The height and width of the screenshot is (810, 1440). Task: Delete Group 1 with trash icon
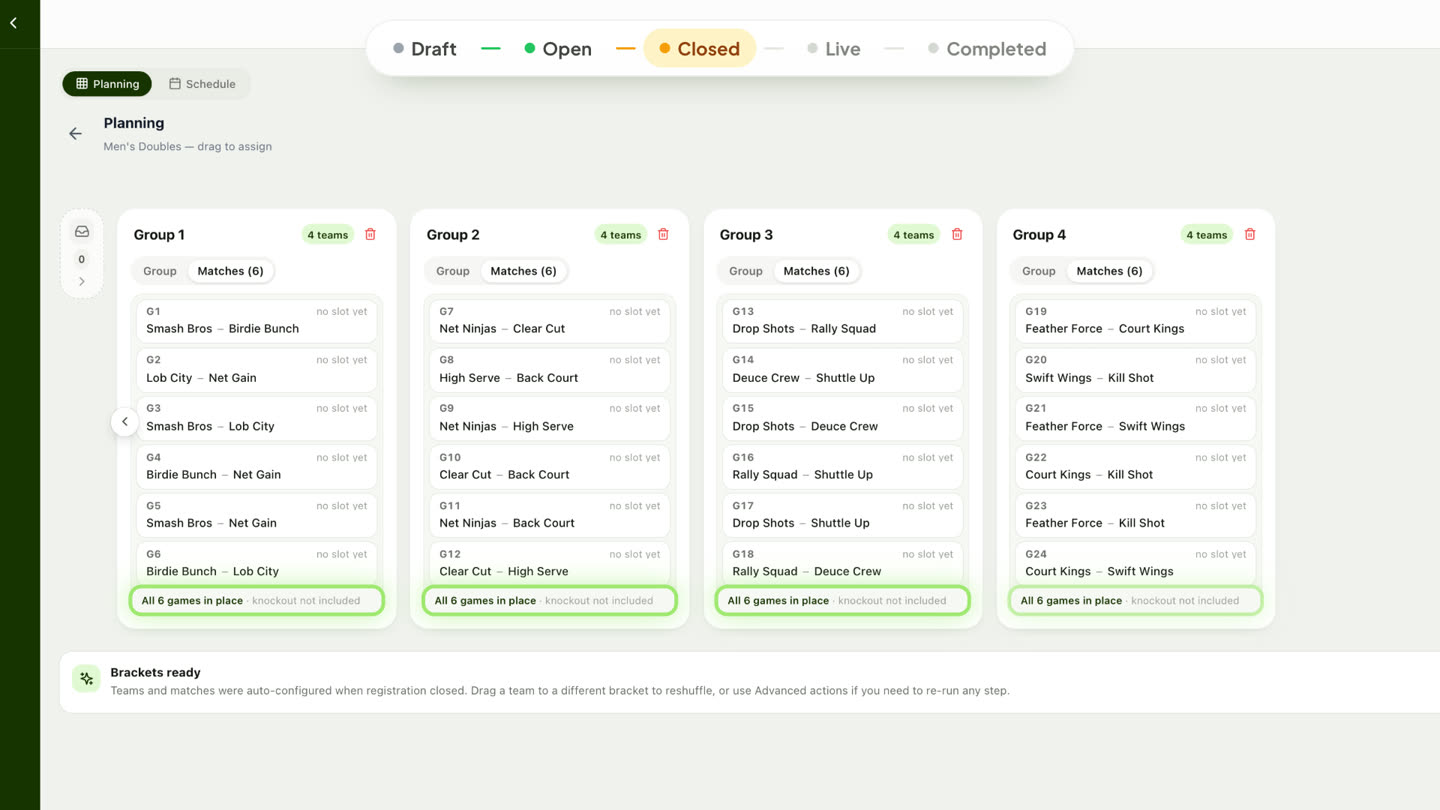[370, 234]
